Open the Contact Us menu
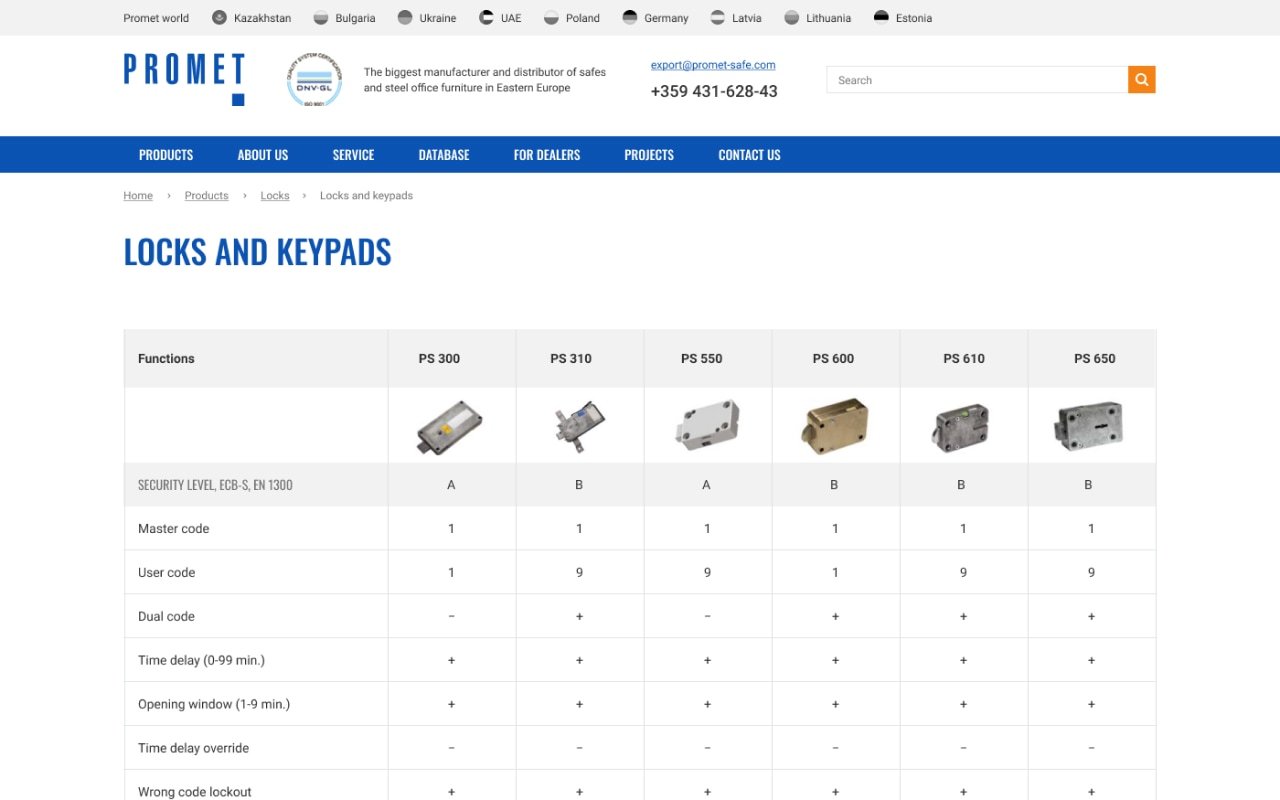 749,155
